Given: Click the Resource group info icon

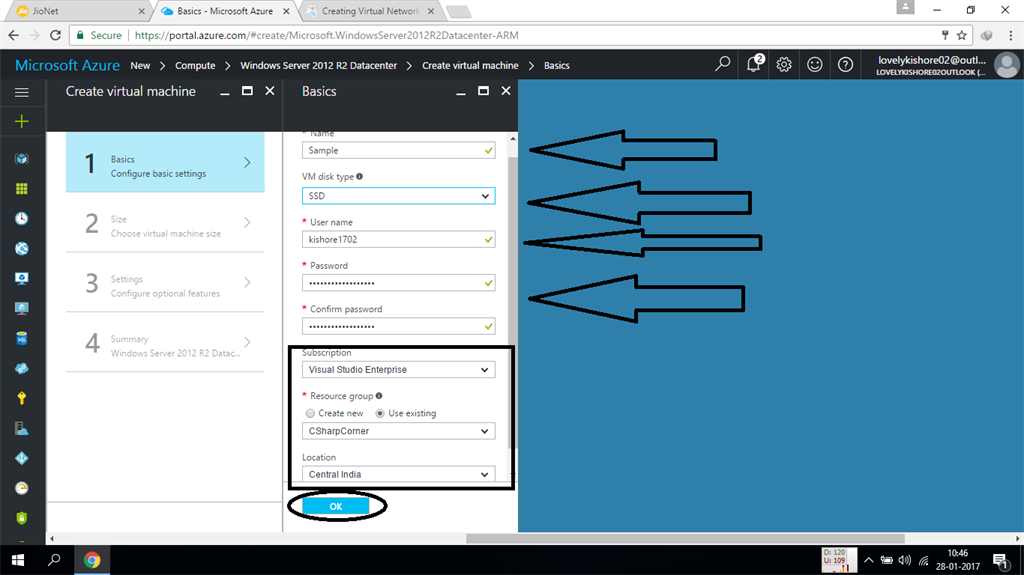Looking at the screenshot, I should pyautogui.click(x=379, y=396).
